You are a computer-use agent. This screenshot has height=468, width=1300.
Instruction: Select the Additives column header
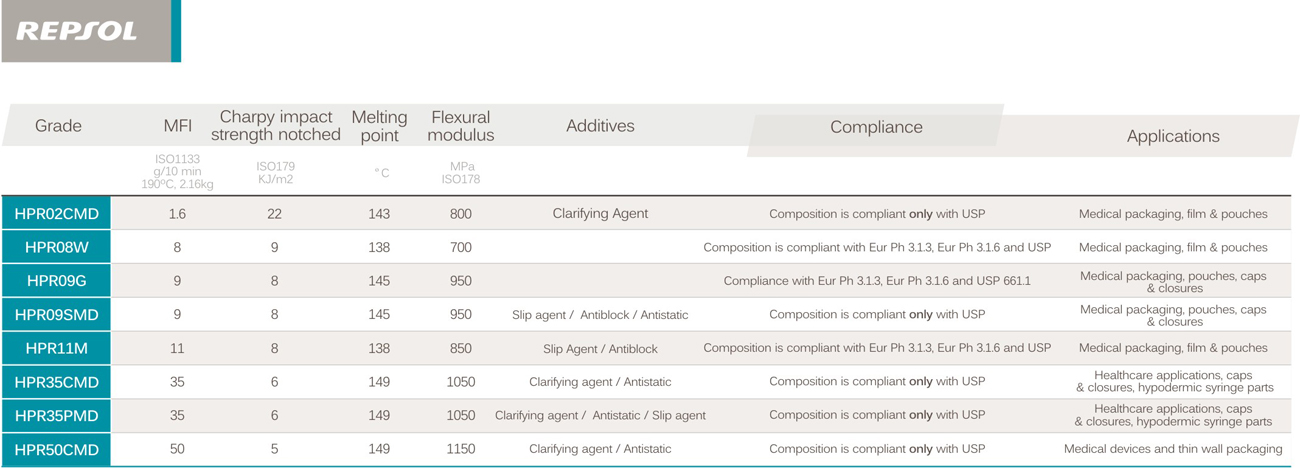click(600, 126)
